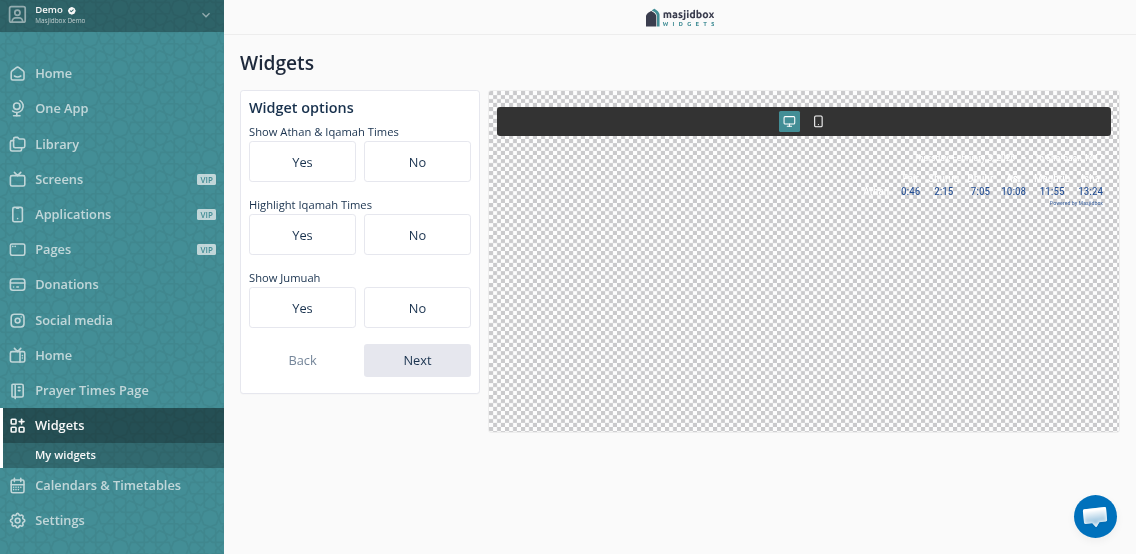Click the Settings gear icon

(17, 521)
